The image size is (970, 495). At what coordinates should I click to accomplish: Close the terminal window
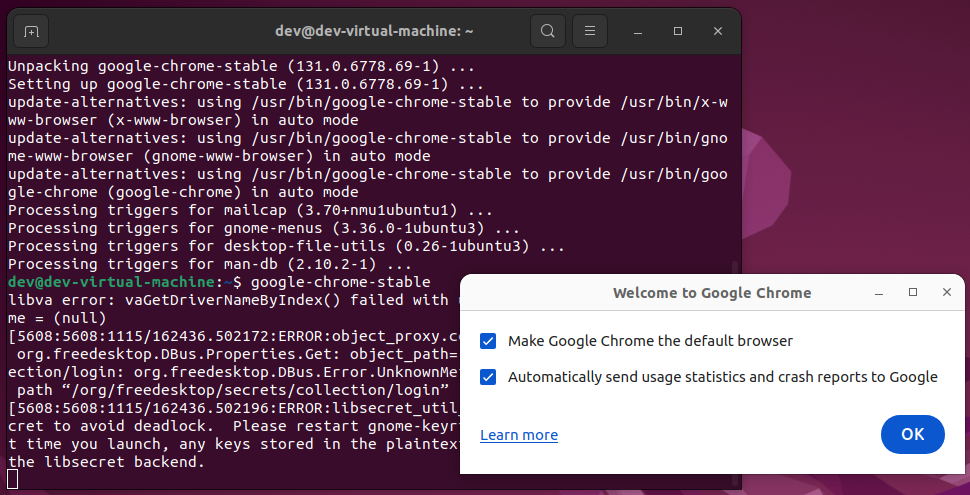pyautogui.click(x=718, y=31)
